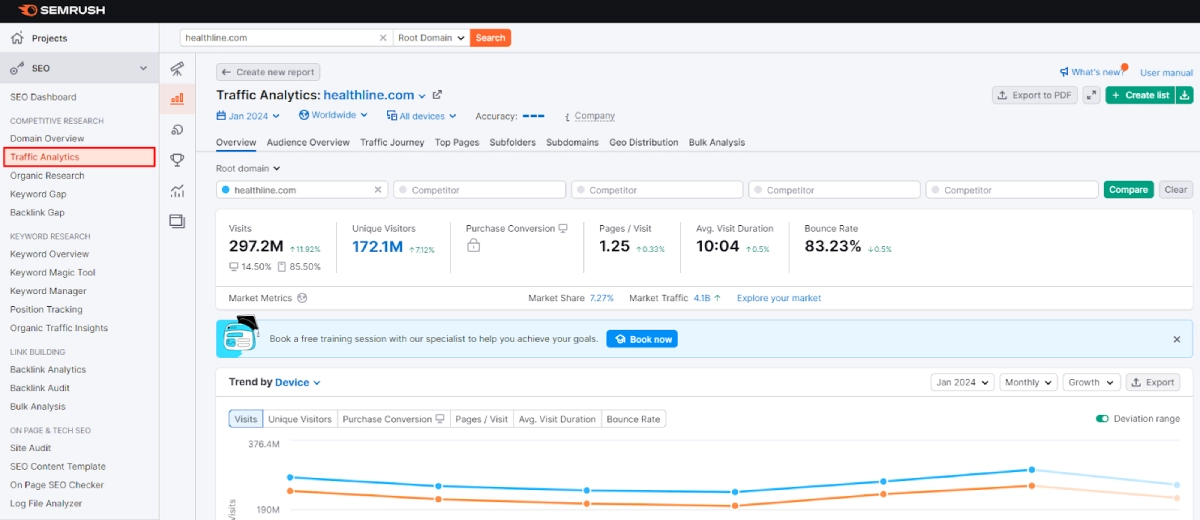This screenshot has height=520, width=1200.
Task: Switch to the Top Pages tab
Action: click(457, 142)
